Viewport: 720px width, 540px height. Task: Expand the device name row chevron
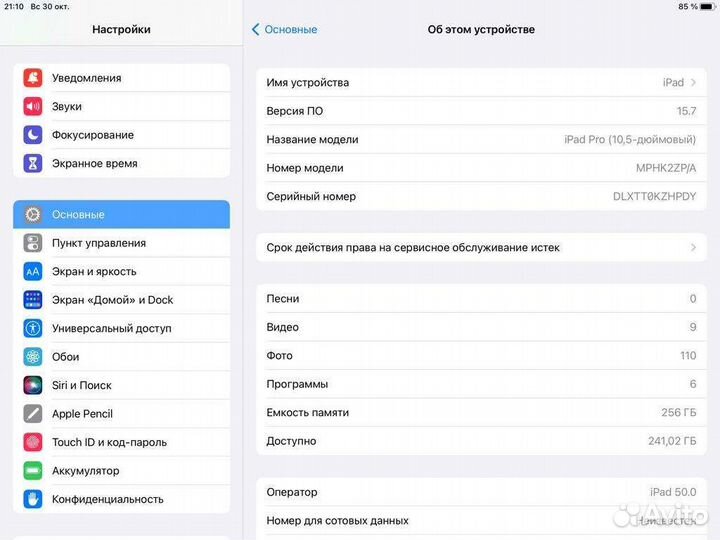(x=693, y=83)
